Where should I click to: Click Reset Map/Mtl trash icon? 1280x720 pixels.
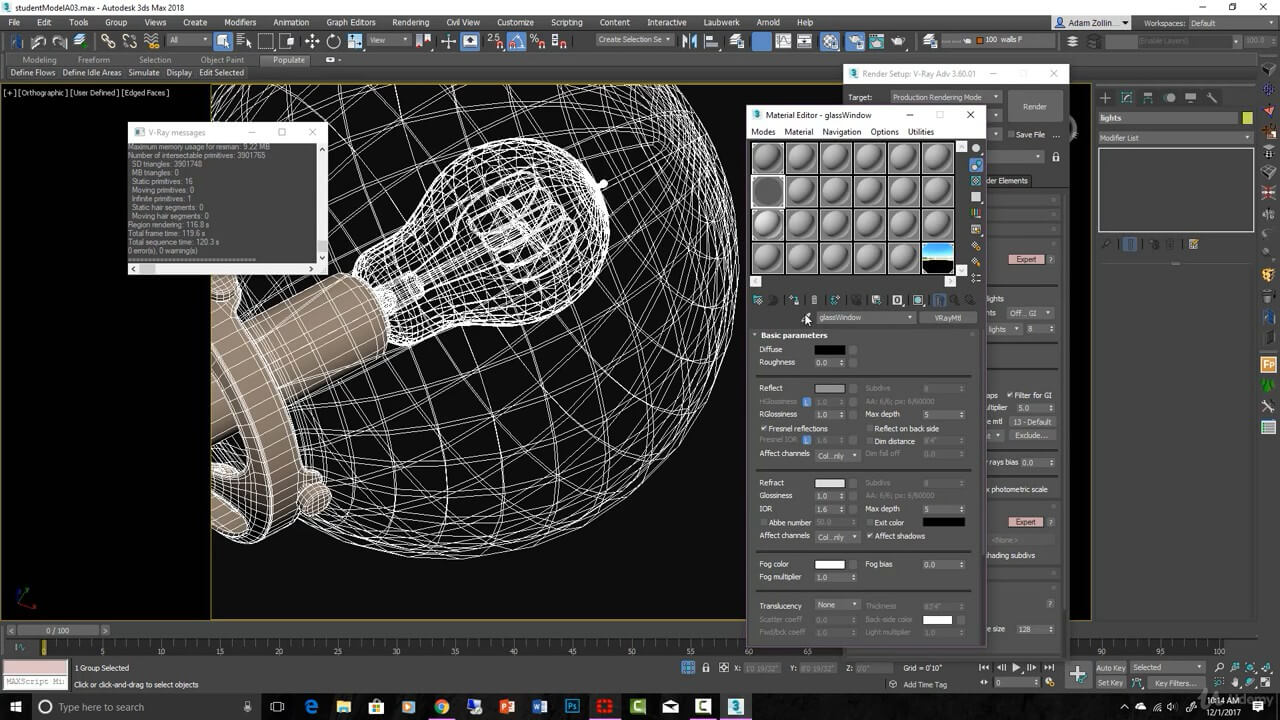pos(814,300)
